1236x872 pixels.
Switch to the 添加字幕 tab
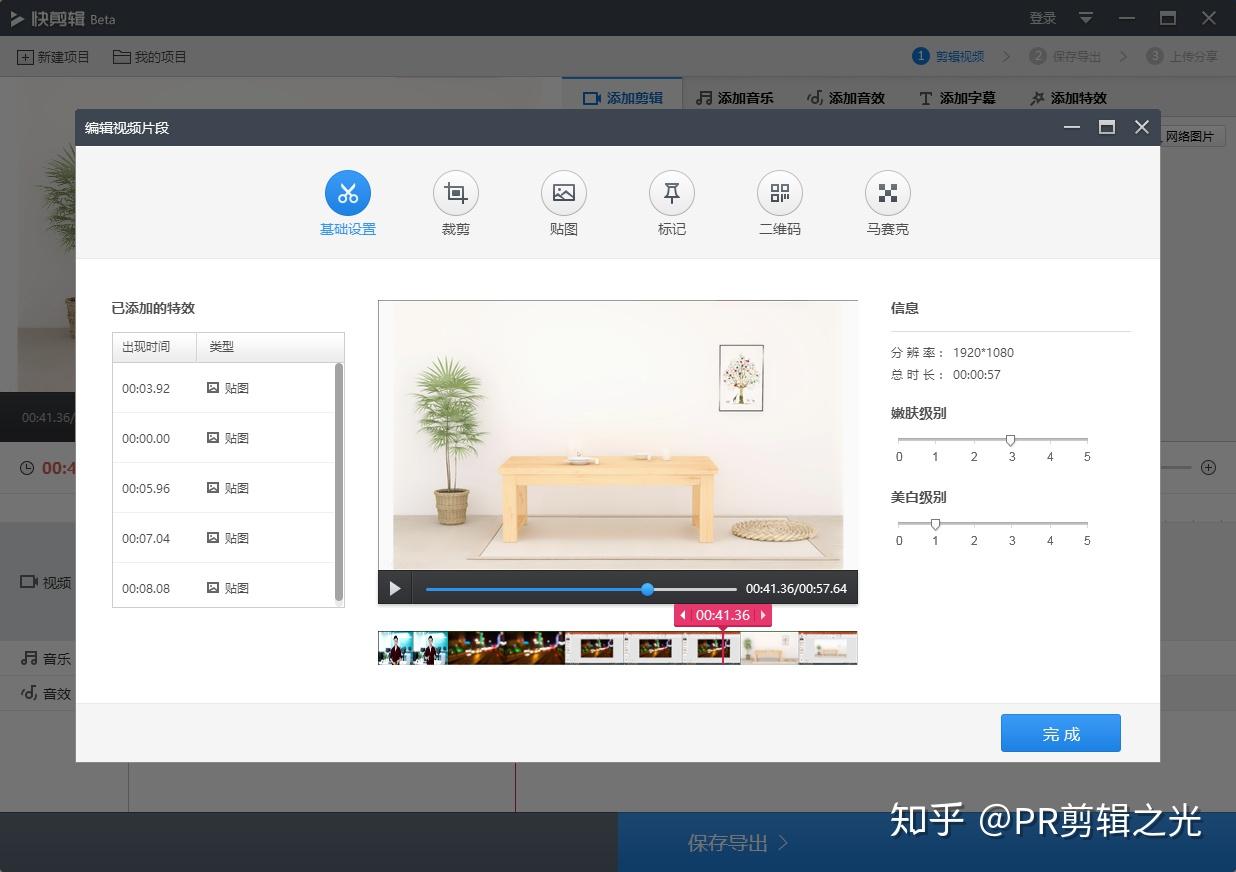[957, 97]
